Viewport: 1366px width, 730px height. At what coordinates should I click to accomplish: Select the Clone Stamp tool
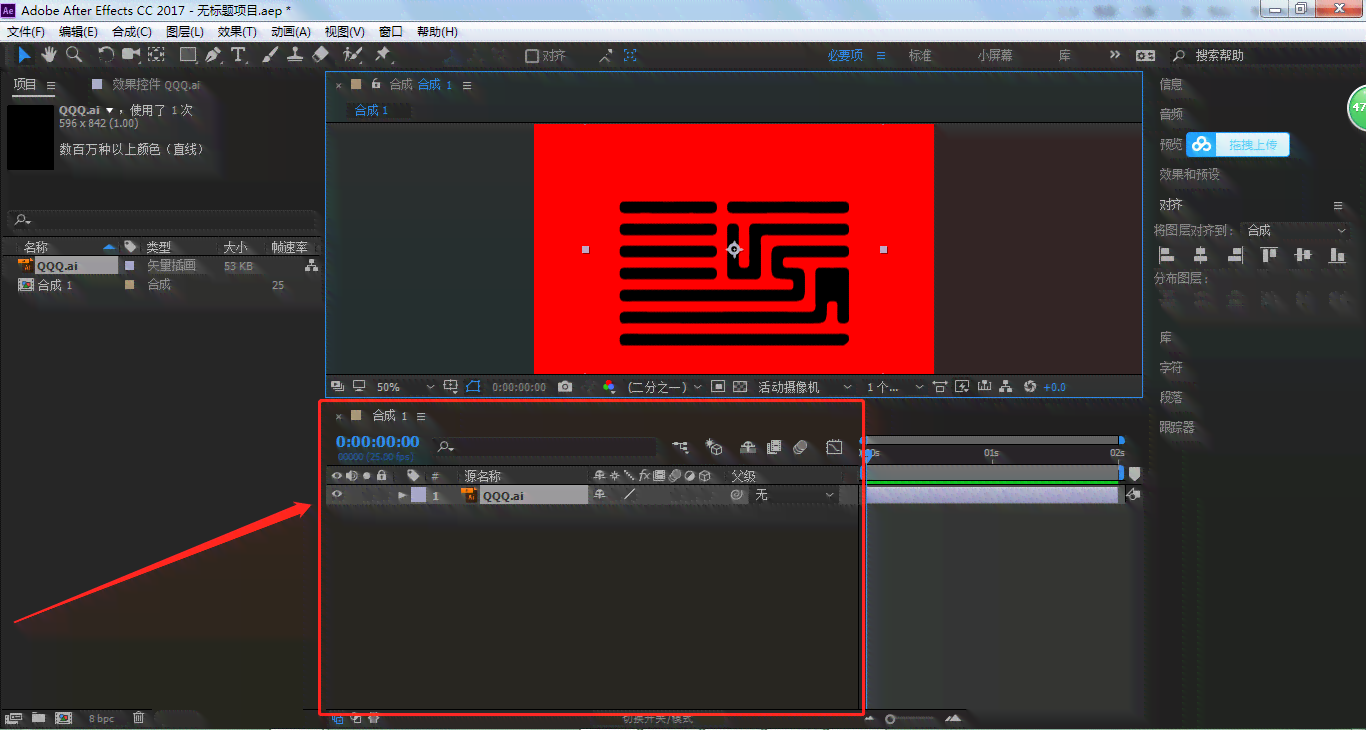pyautogui.click(x=295, y=55)
